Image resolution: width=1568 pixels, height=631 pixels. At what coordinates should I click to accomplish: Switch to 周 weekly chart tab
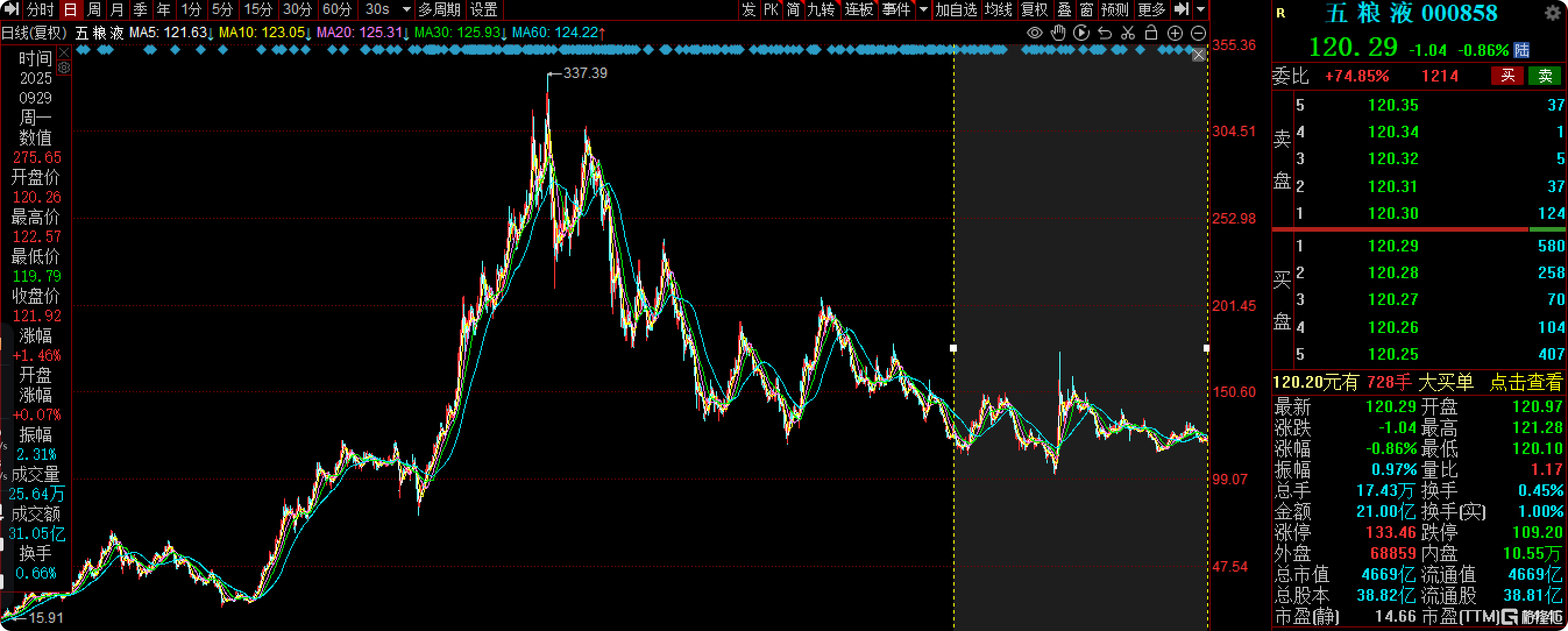[94, 9]
